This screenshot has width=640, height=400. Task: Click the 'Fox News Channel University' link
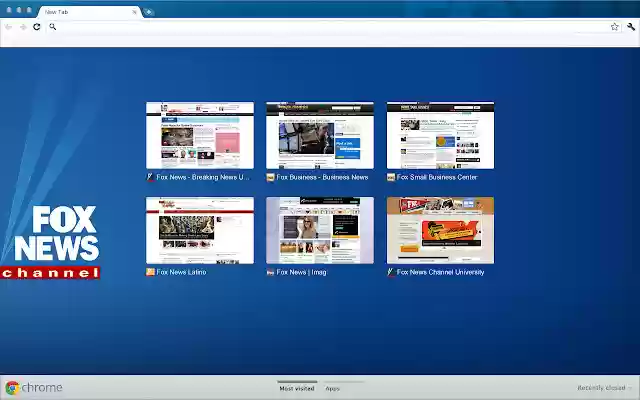[440, 272]
